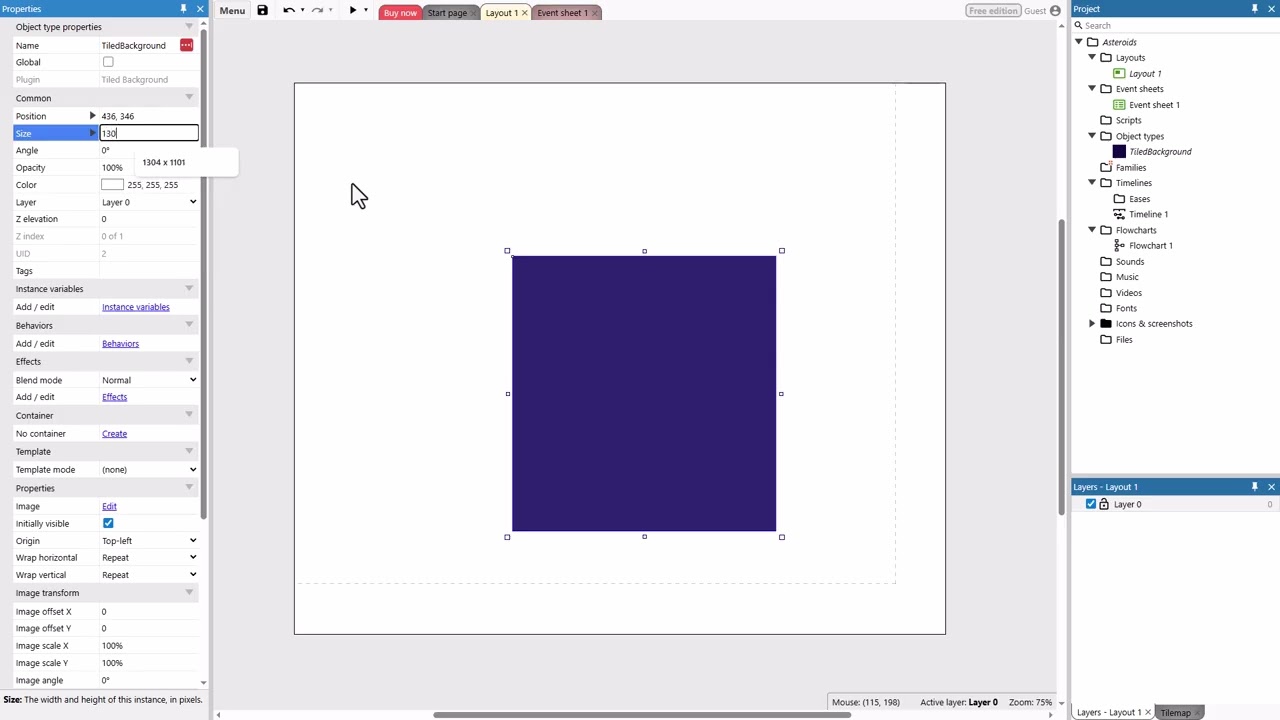1280x720 pixels.
Task: Click the Files folder icon
Action: pos(1106,340)
